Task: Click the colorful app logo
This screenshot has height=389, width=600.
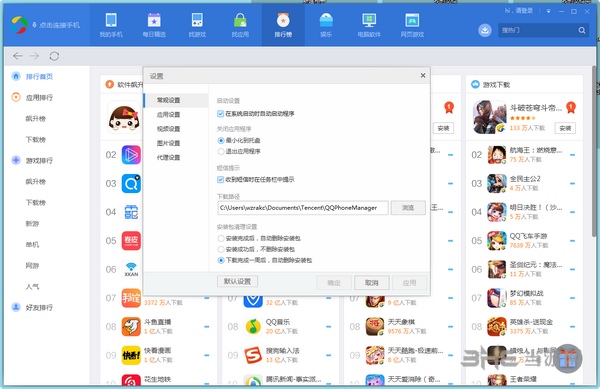Action: pos(19,25)
